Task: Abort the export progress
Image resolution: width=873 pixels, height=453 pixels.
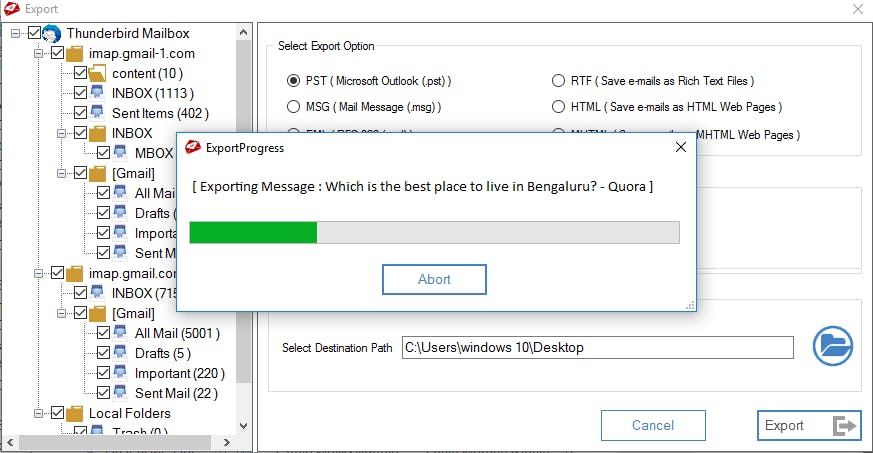Action: pos(434,279)
